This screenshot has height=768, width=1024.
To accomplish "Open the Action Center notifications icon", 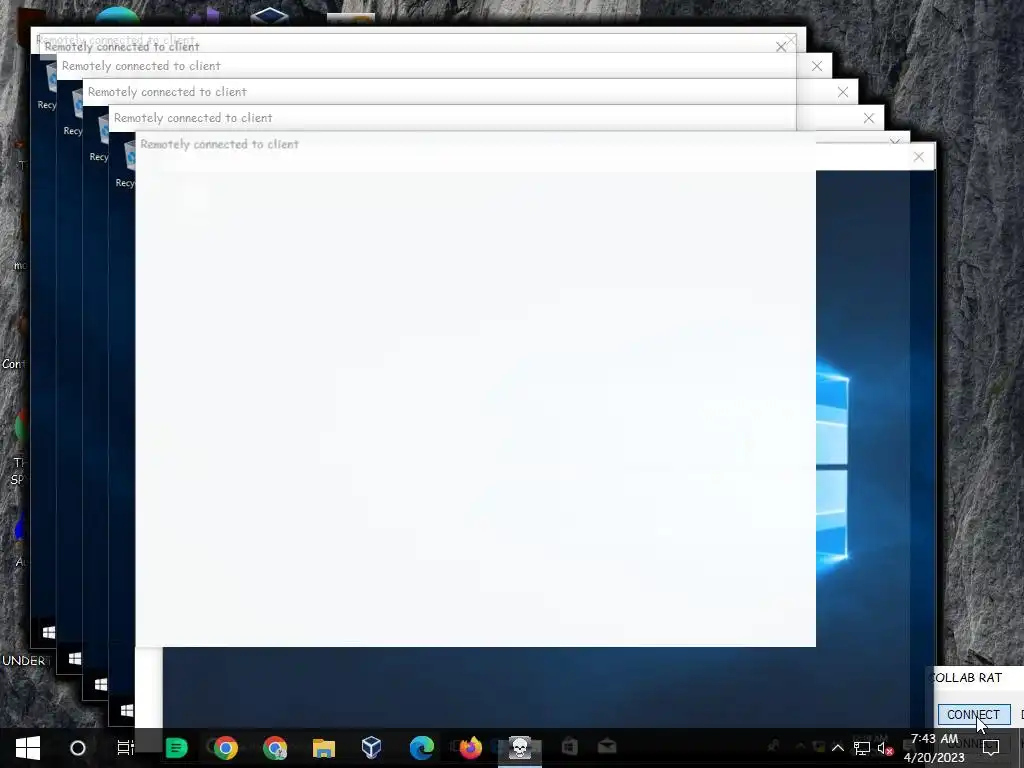I will point(991,748).
